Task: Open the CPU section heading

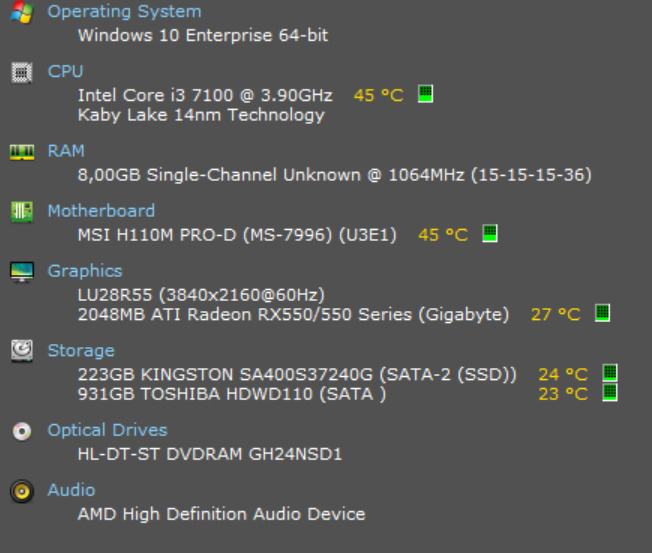Action: 65,71
